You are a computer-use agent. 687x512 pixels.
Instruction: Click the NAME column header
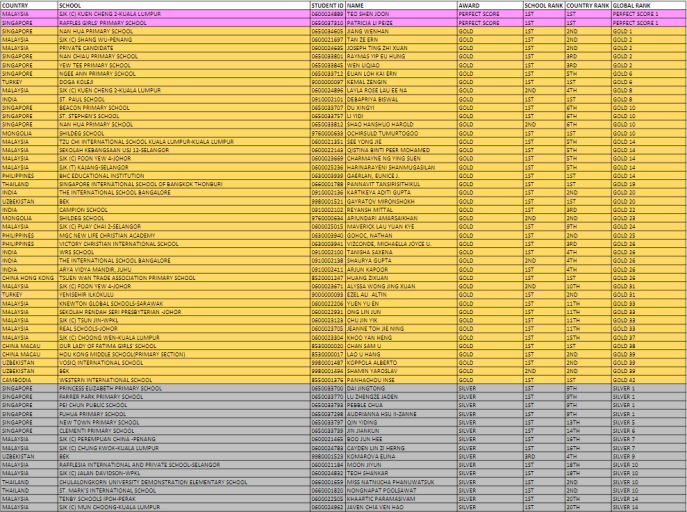tap(401, 6)
